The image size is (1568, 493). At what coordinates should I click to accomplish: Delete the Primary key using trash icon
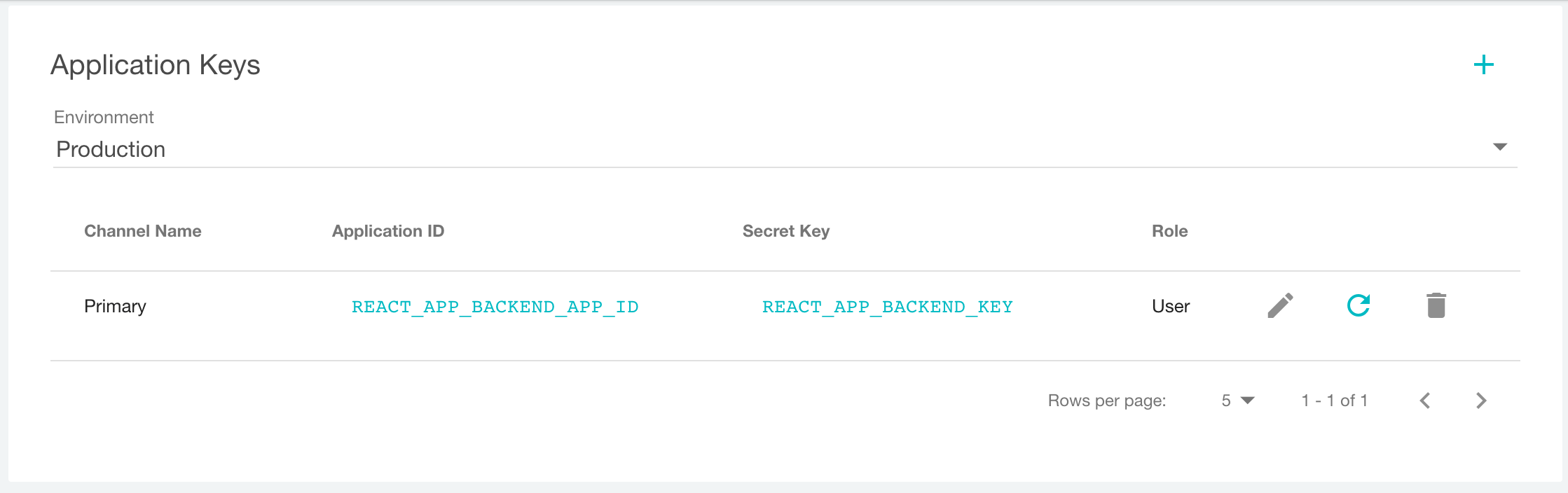click(x=1436, y=306)
